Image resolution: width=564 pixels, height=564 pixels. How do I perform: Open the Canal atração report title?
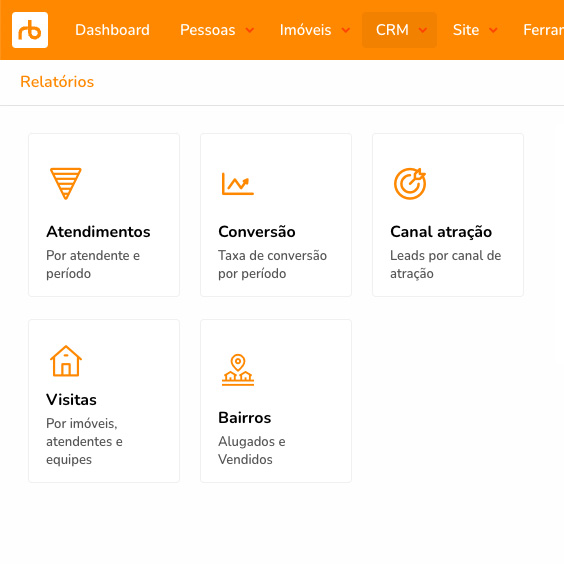pos(441,232)
